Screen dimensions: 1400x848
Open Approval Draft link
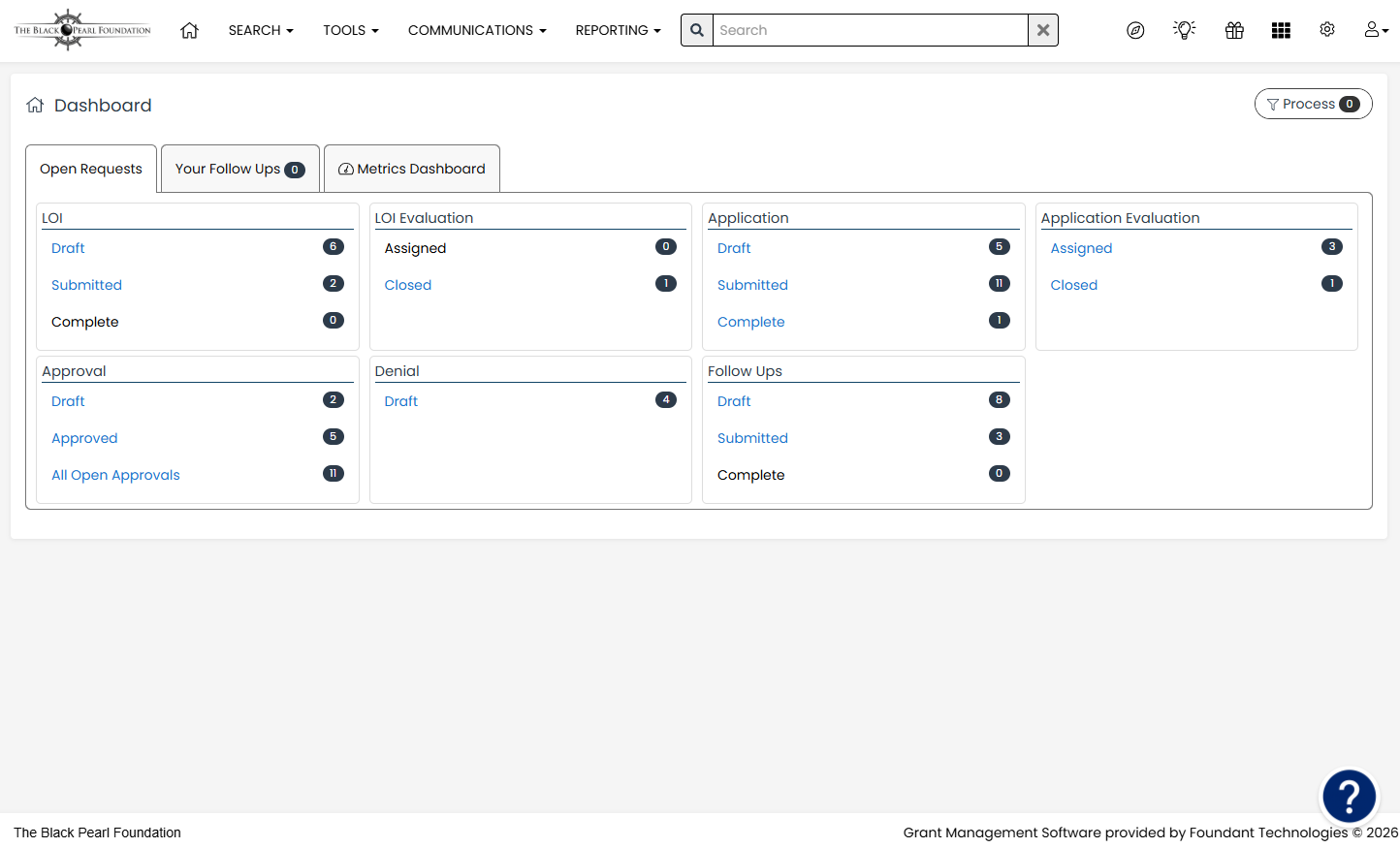tap(68, 401)
